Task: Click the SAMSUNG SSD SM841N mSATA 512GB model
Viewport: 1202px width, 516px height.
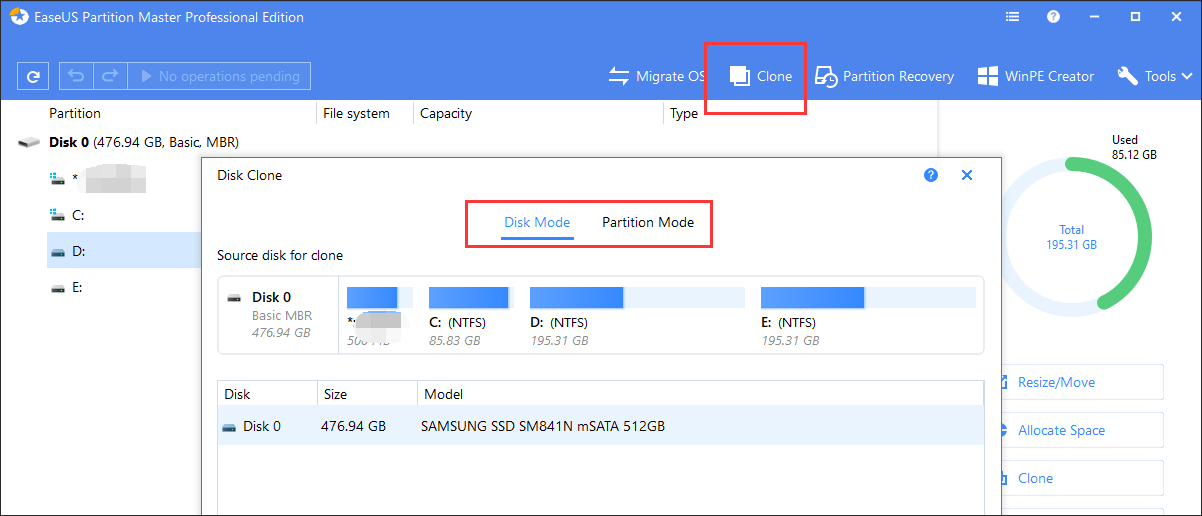Action: click(543, 427)
